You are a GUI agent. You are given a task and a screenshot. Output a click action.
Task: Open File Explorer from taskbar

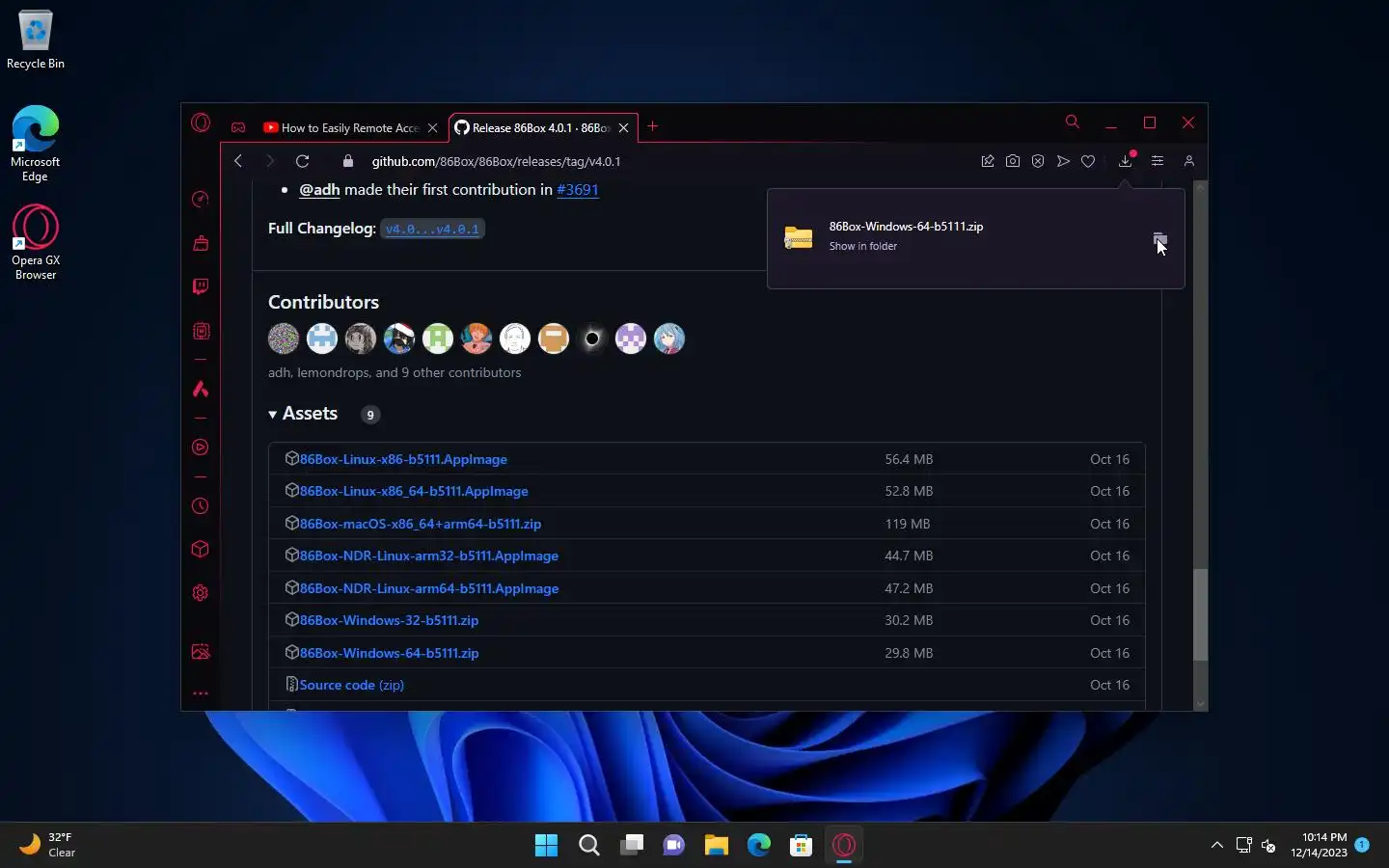coord(716,845)
